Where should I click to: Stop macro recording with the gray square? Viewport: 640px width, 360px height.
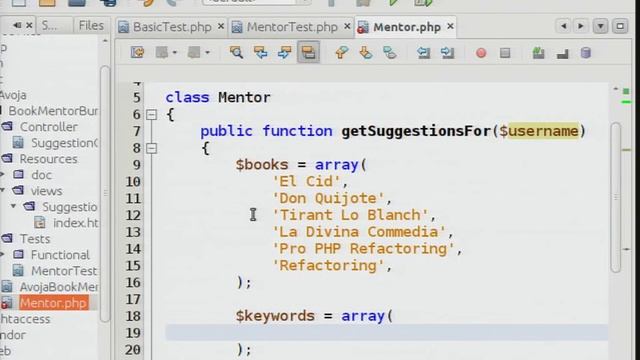[505, 53]
